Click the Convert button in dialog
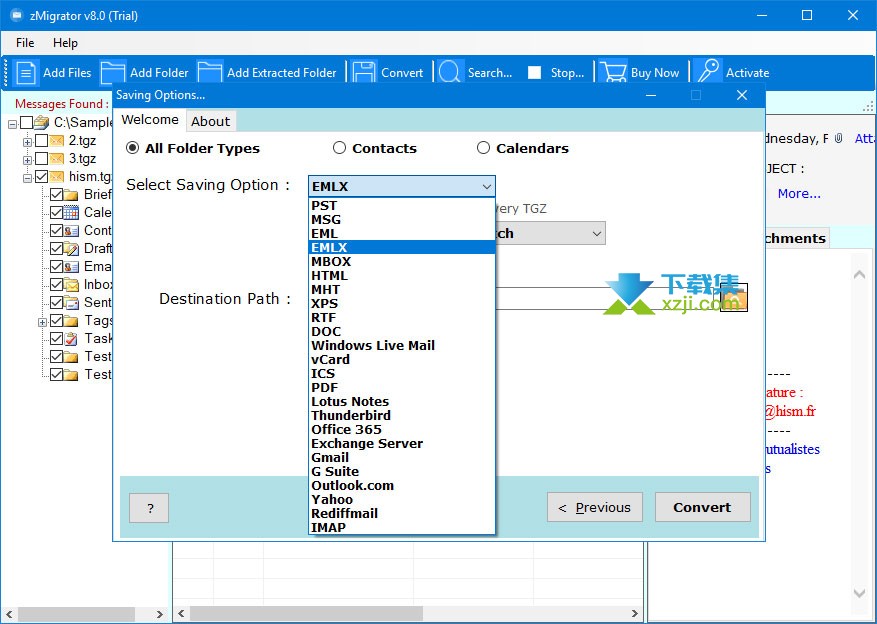This screenshot has width=877, height=624. (702, 507)
